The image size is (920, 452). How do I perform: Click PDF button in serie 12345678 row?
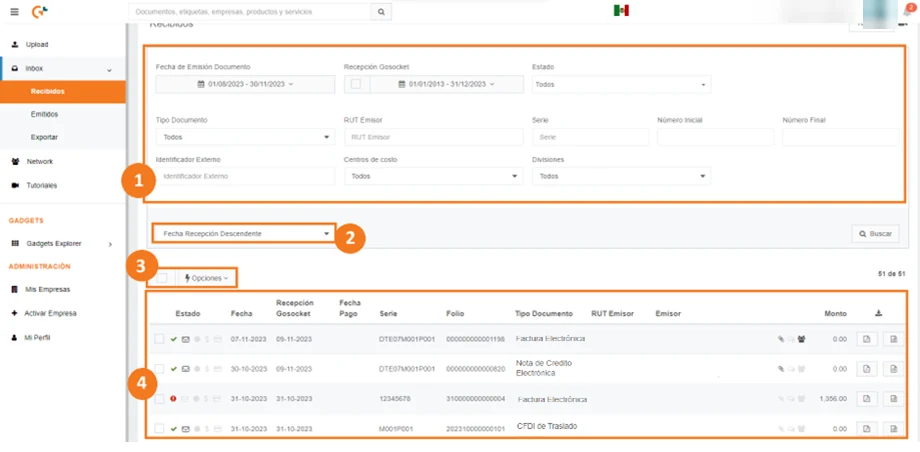click(867, 399)
